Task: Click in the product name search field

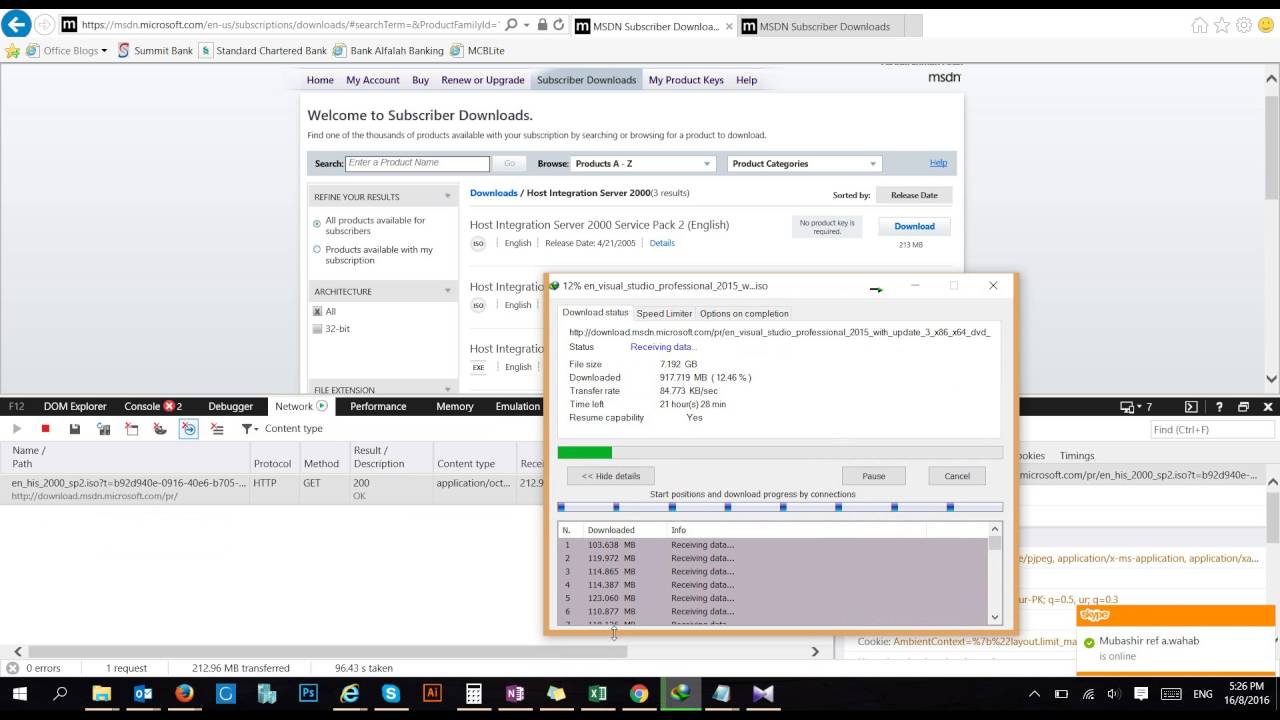Action: click(x=418, y=163)
